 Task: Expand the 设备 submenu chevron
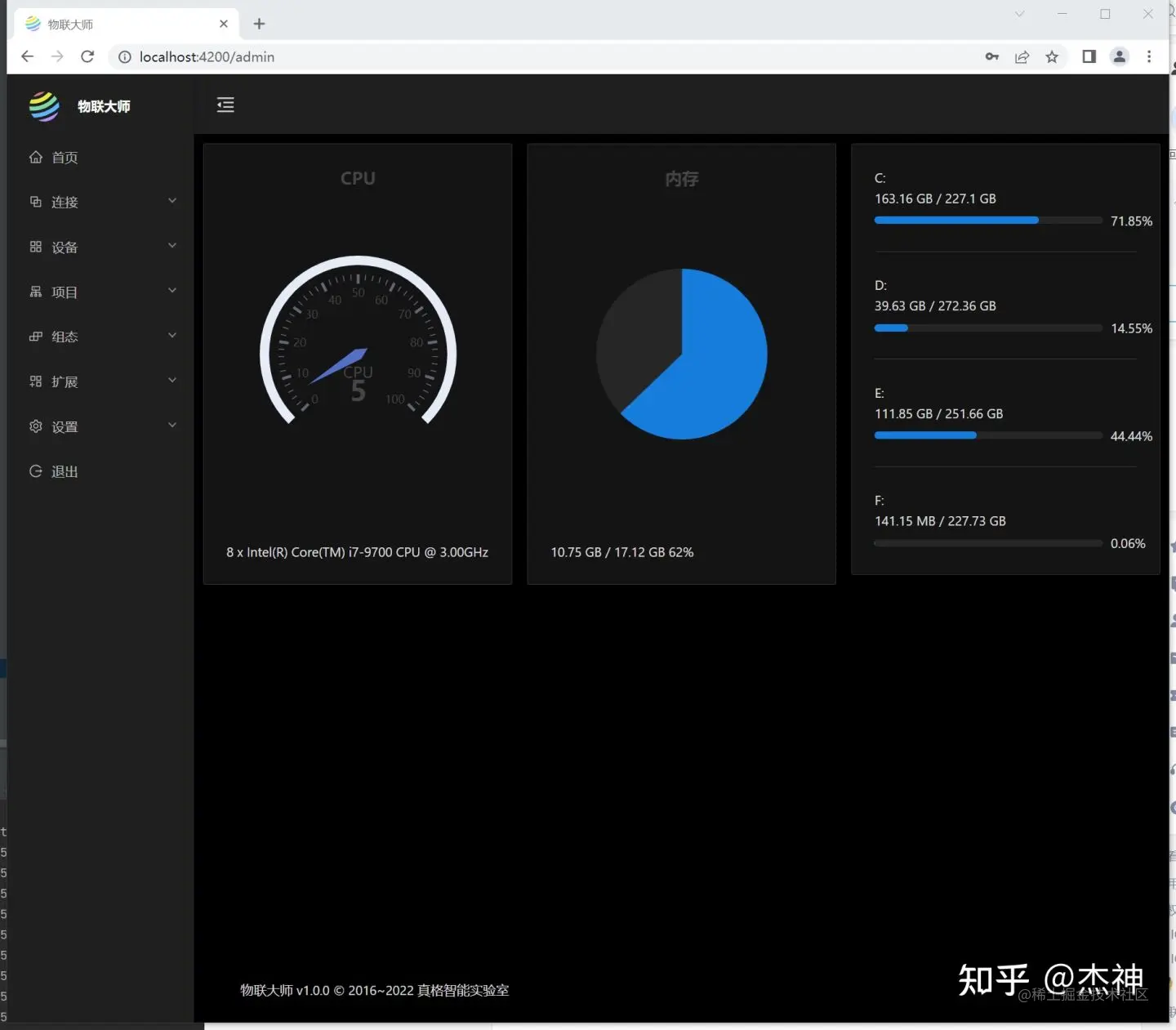point(172,246)
